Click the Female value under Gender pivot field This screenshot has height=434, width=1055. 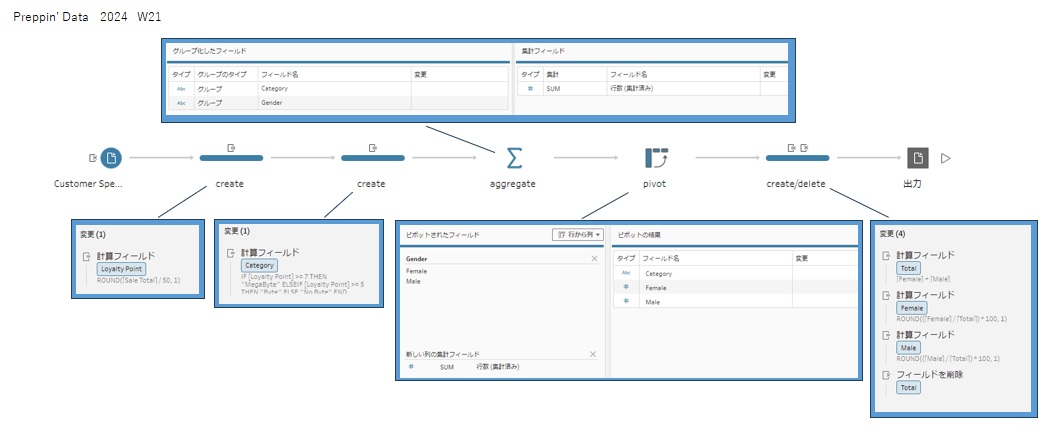click(416, 271)
